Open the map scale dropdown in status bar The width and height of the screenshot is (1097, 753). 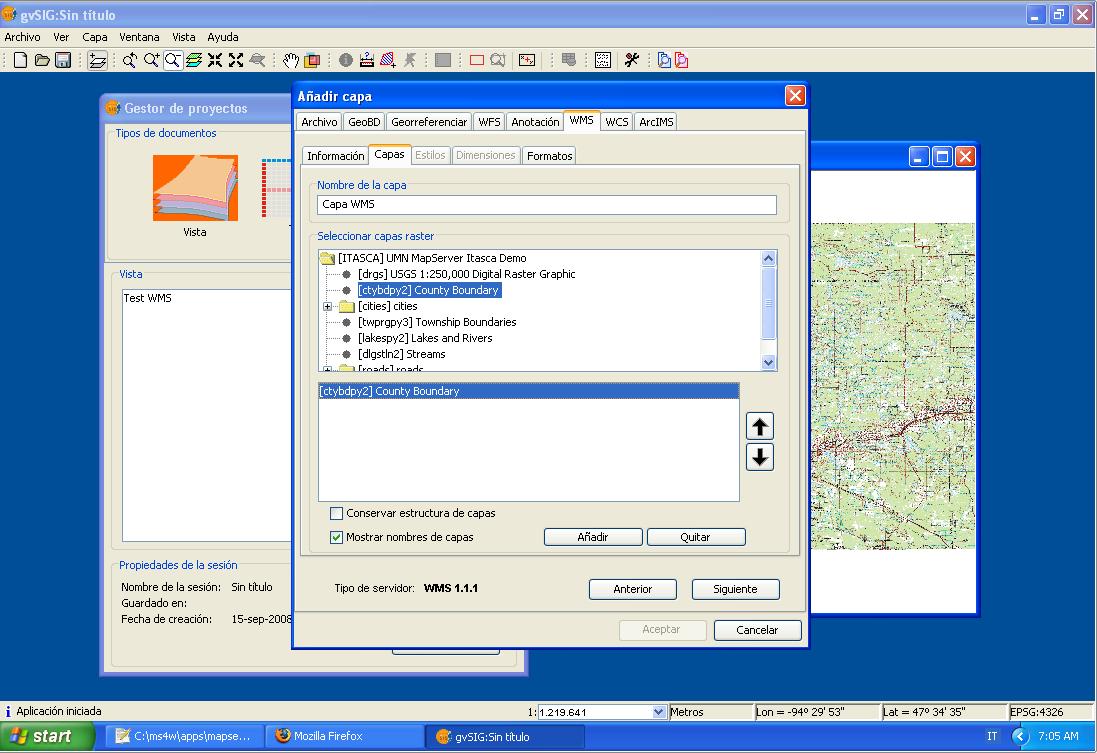point(659,712)
